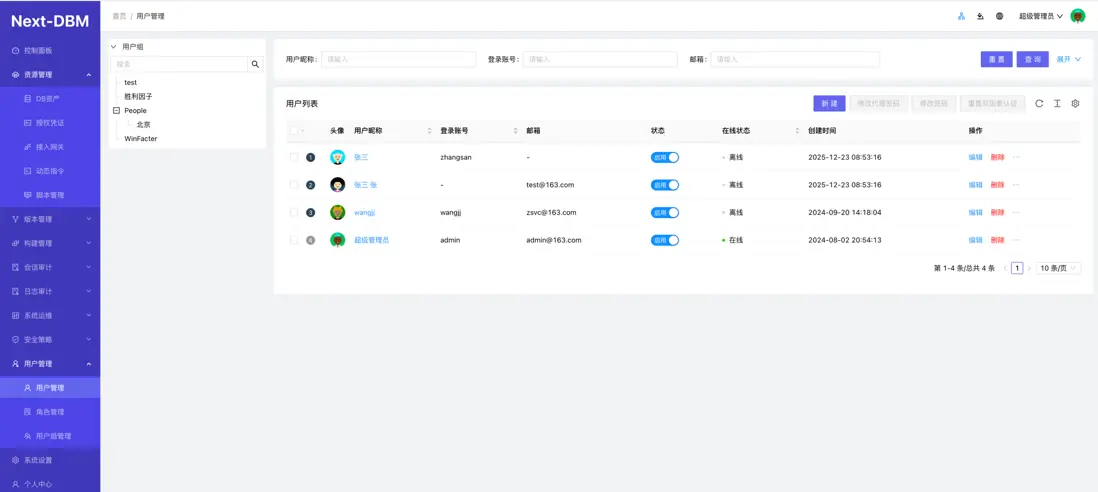Screen dimensions: 1098x492
Task: Refresh the user list with the reload icon
Action: point(1039,104)
